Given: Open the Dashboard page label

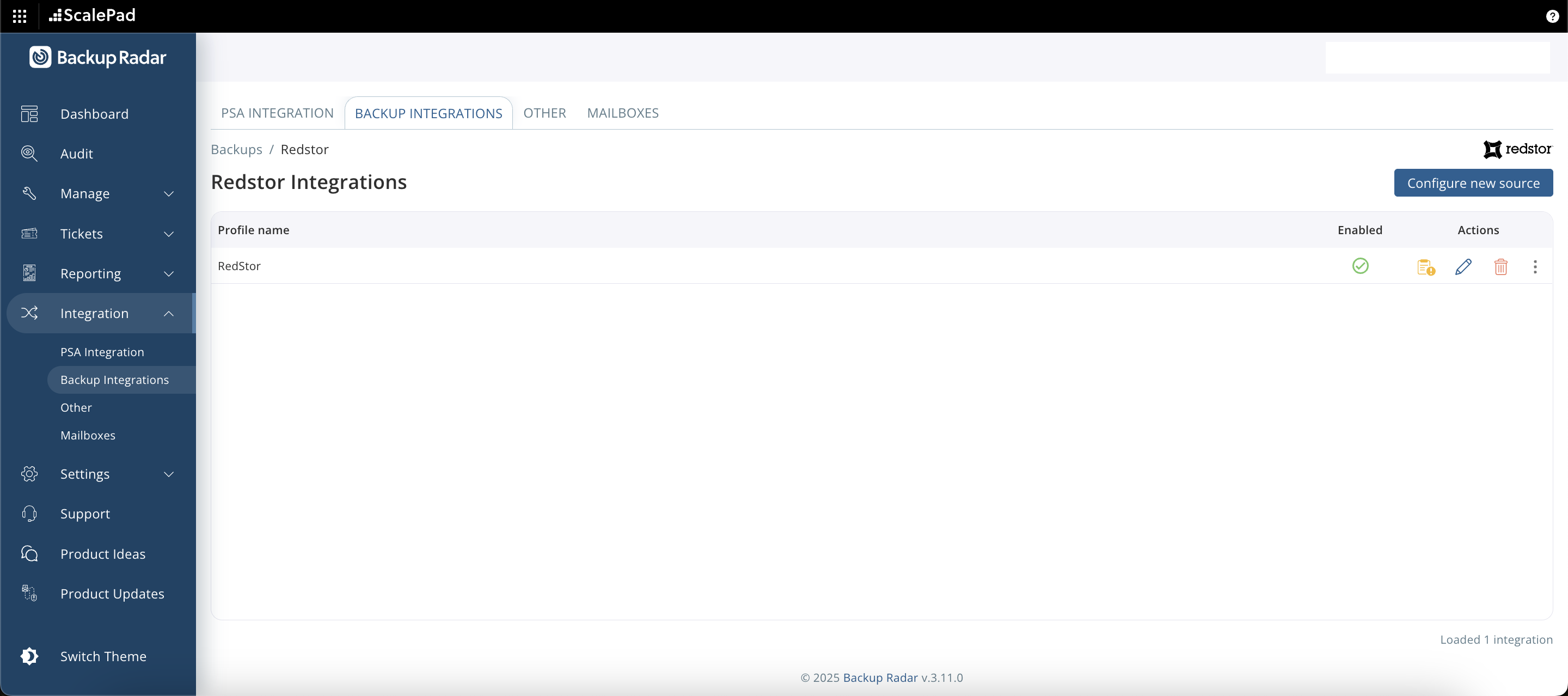Looking at the screenshot, I should pyautogui.click(x=94, y=114).
